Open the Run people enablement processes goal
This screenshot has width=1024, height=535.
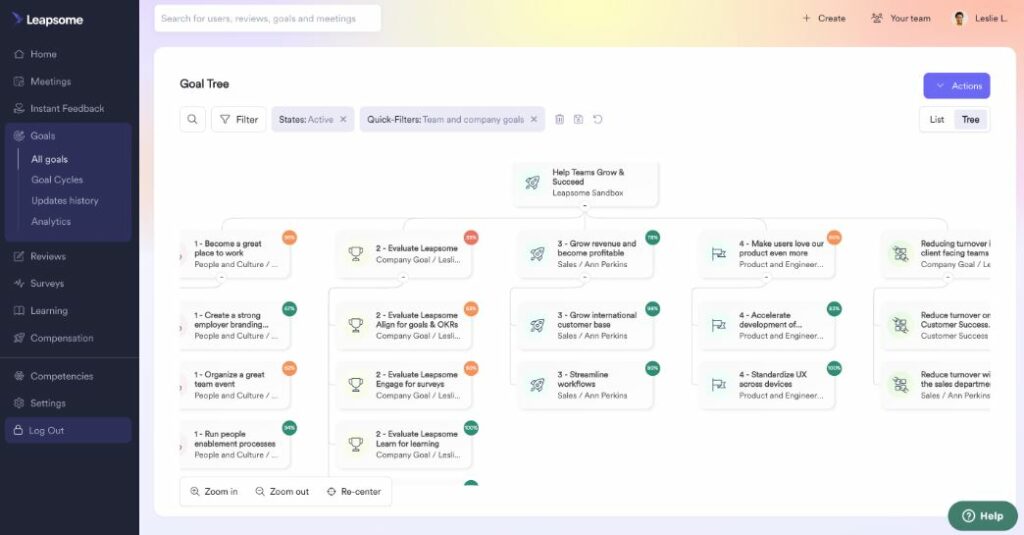[235, 444]
